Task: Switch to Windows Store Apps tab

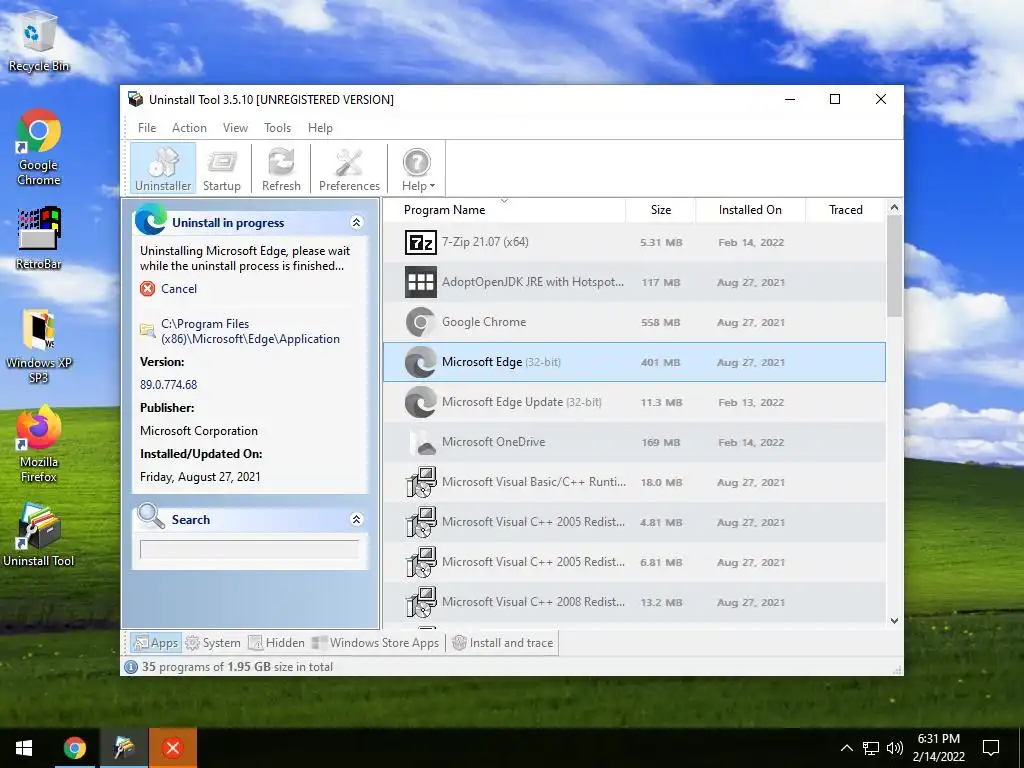Action: (376, 643)
